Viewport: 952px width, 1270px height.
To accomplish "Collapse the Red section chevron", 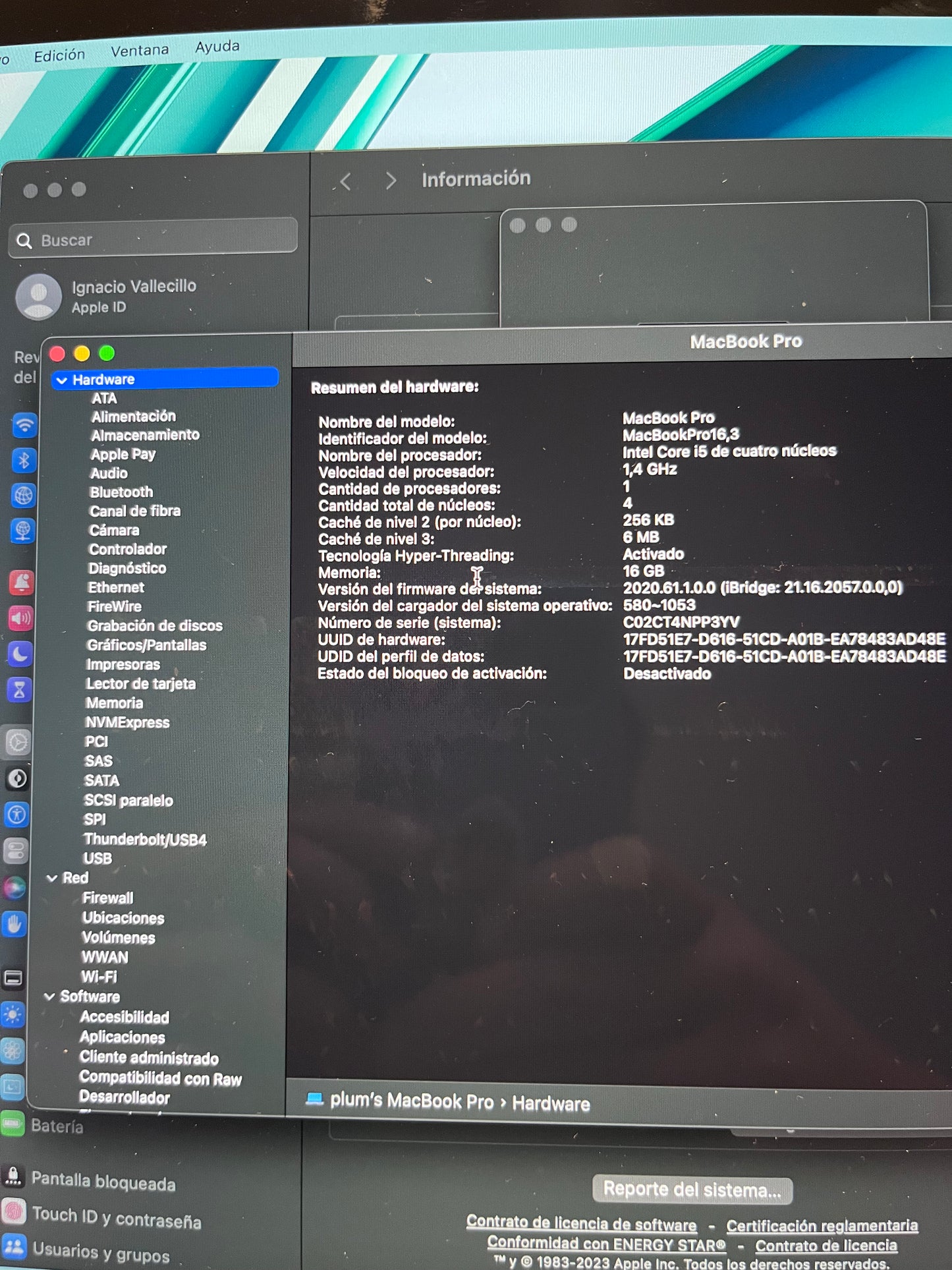I will pos(52,879).
